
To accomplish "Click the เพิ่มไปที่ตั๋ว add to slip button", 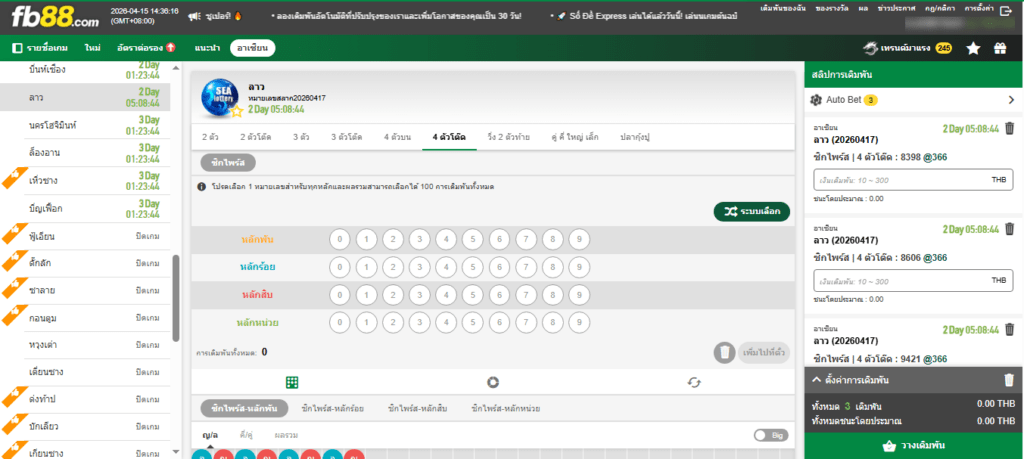I will tap(764, 353).
